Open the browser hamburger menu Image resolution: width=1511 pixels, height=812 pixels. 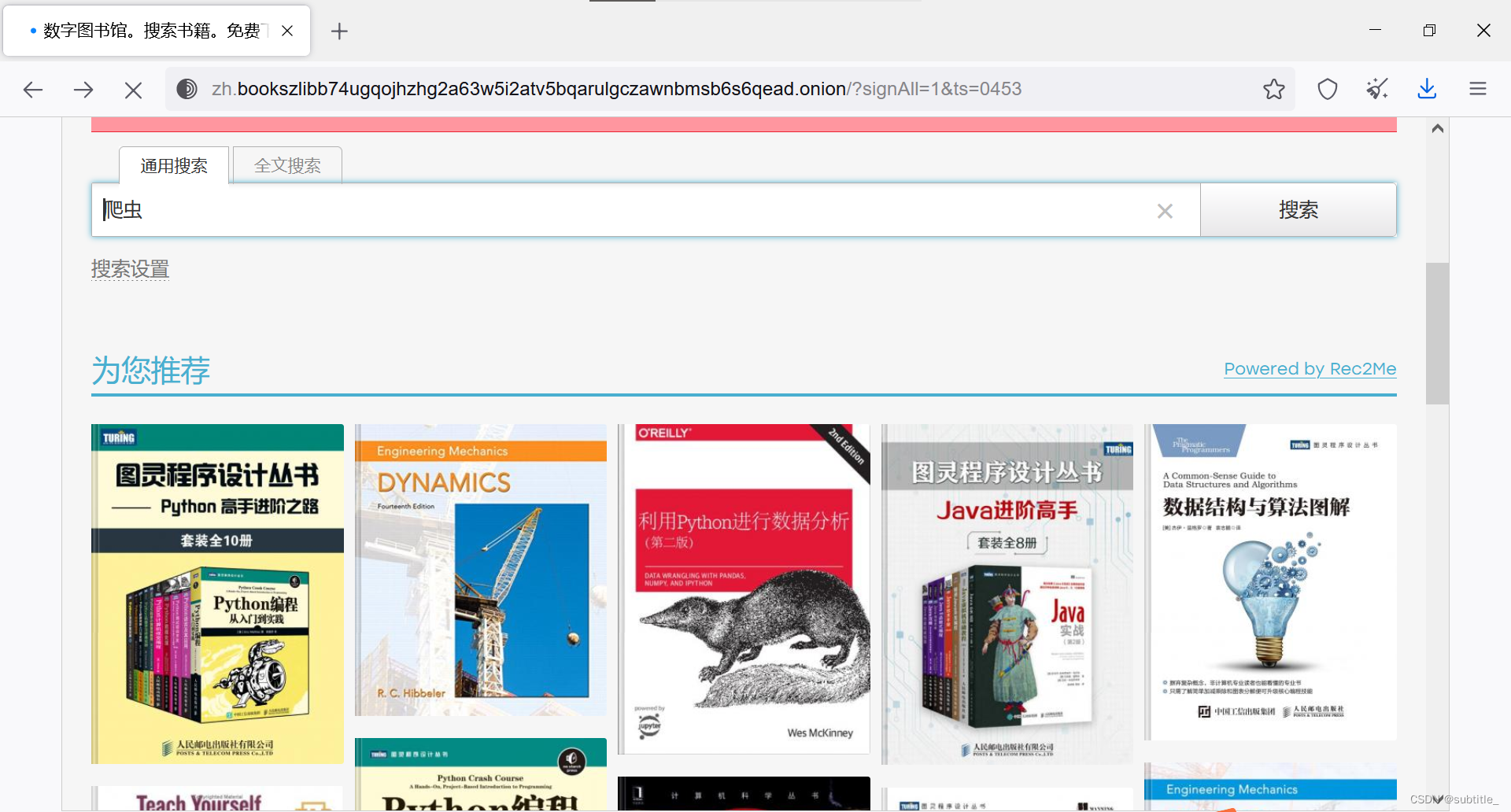coord(1477,89)
